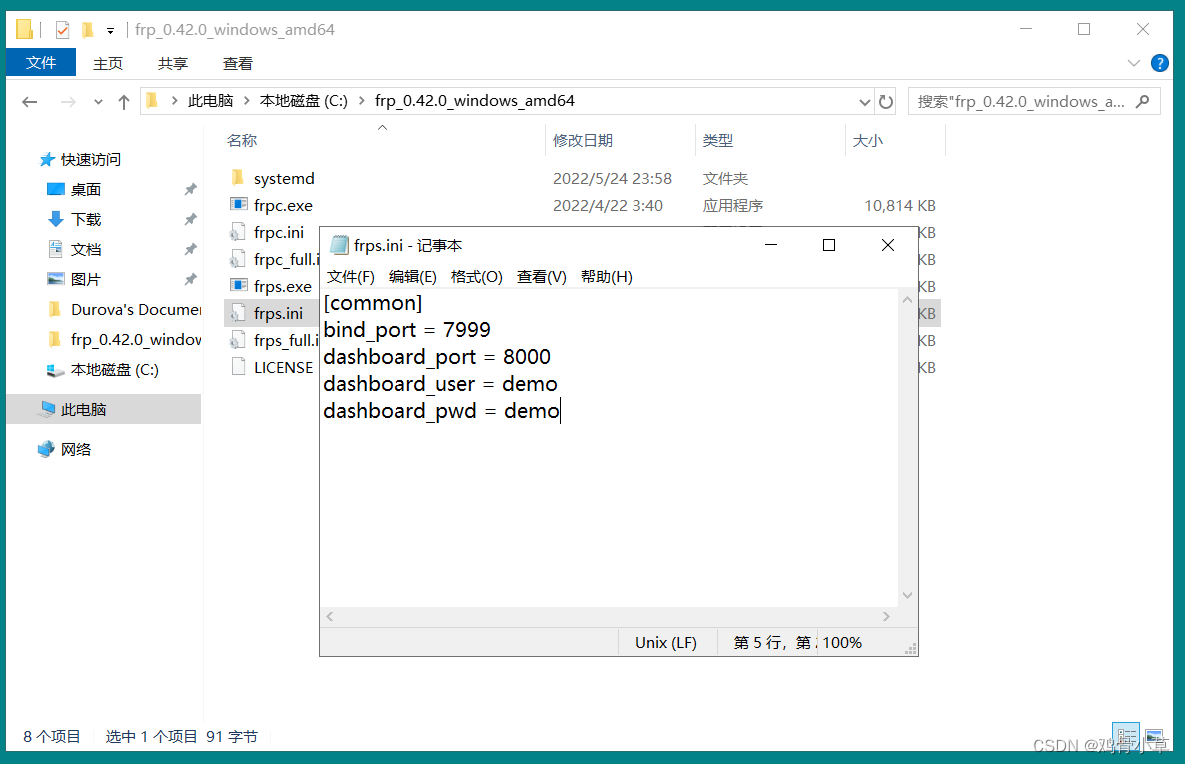Open the 文件 ribbon tab in Explorer
This screenshot has height=764, width=1185.
(x=41, y=63)
